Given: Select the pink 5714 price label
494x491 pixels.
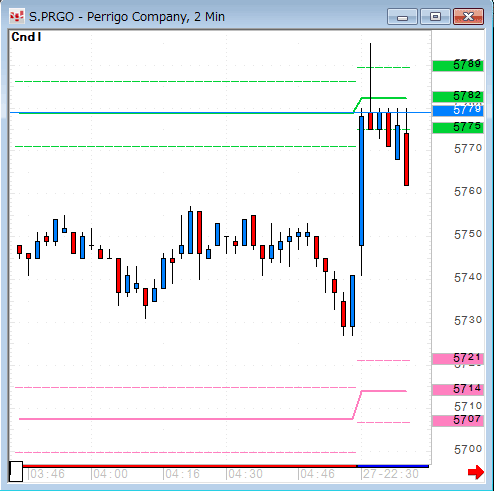Looking at the screenshot, I should coord(458,389).
